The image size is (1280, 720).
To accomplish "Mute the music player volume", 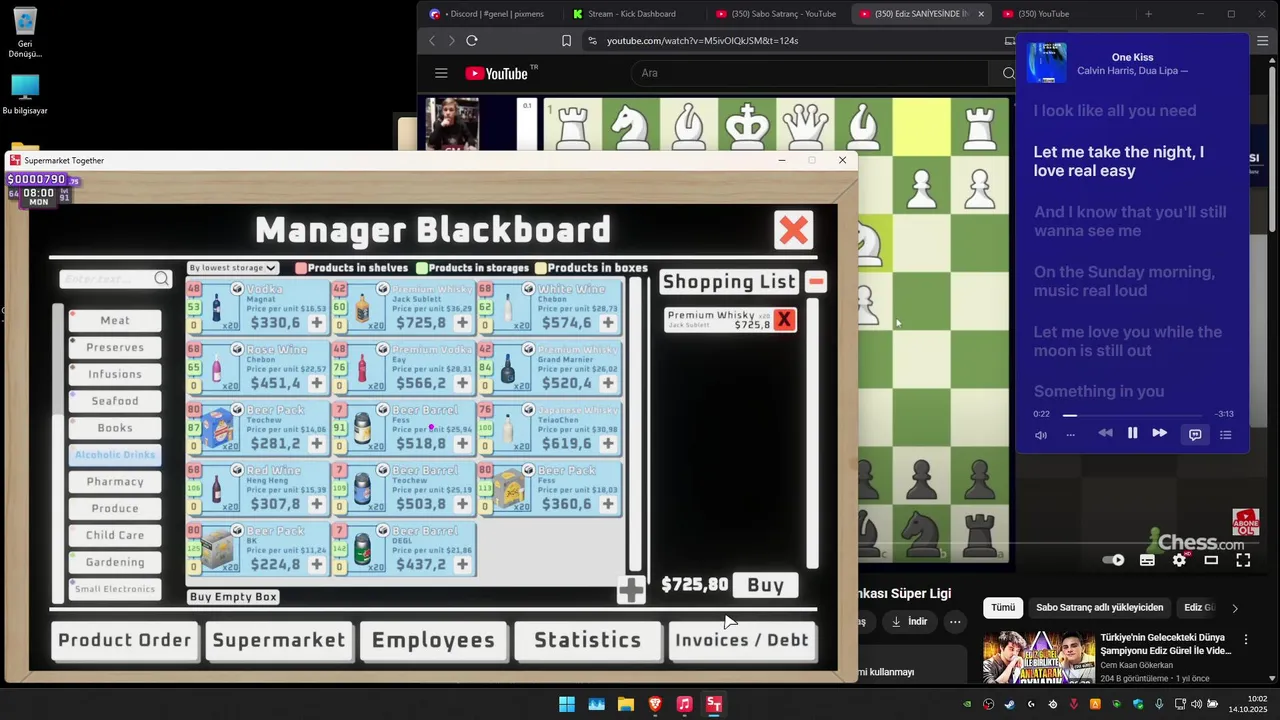I will 1041,435.
